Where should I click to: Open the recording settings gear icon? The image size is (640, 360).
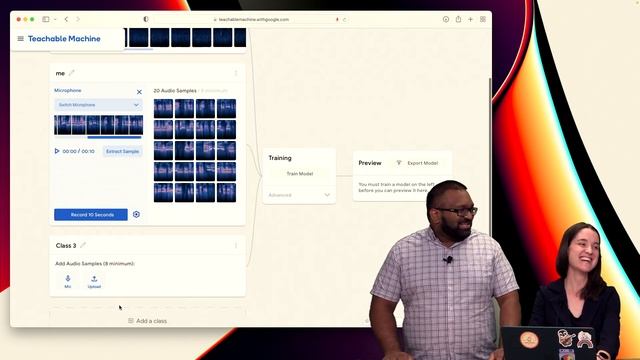pos(136,214)
